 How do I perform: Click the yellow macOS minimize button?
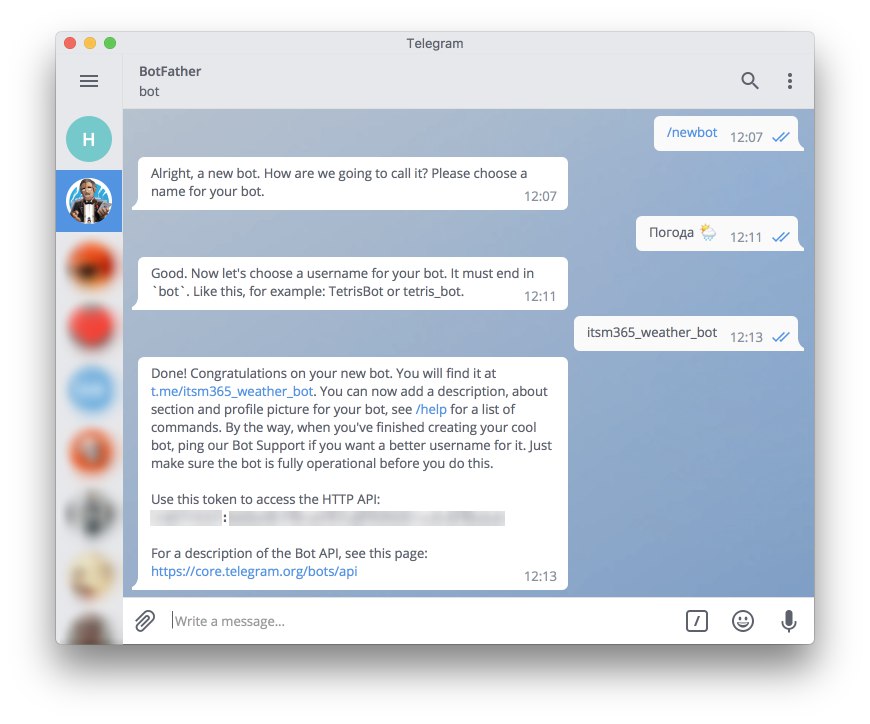point(90,43)
